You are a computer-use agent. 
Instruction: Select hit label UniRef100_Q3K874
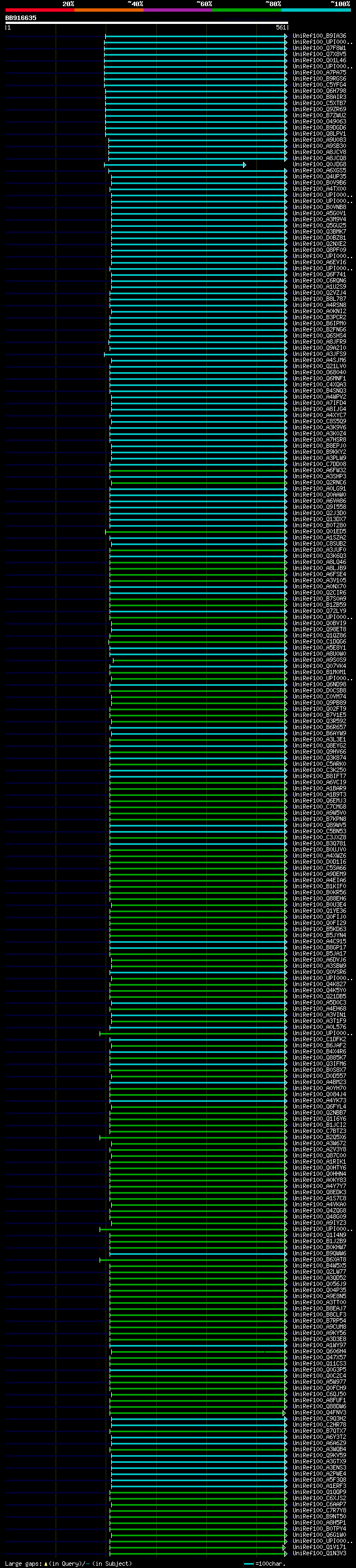(x=319, y=758)
